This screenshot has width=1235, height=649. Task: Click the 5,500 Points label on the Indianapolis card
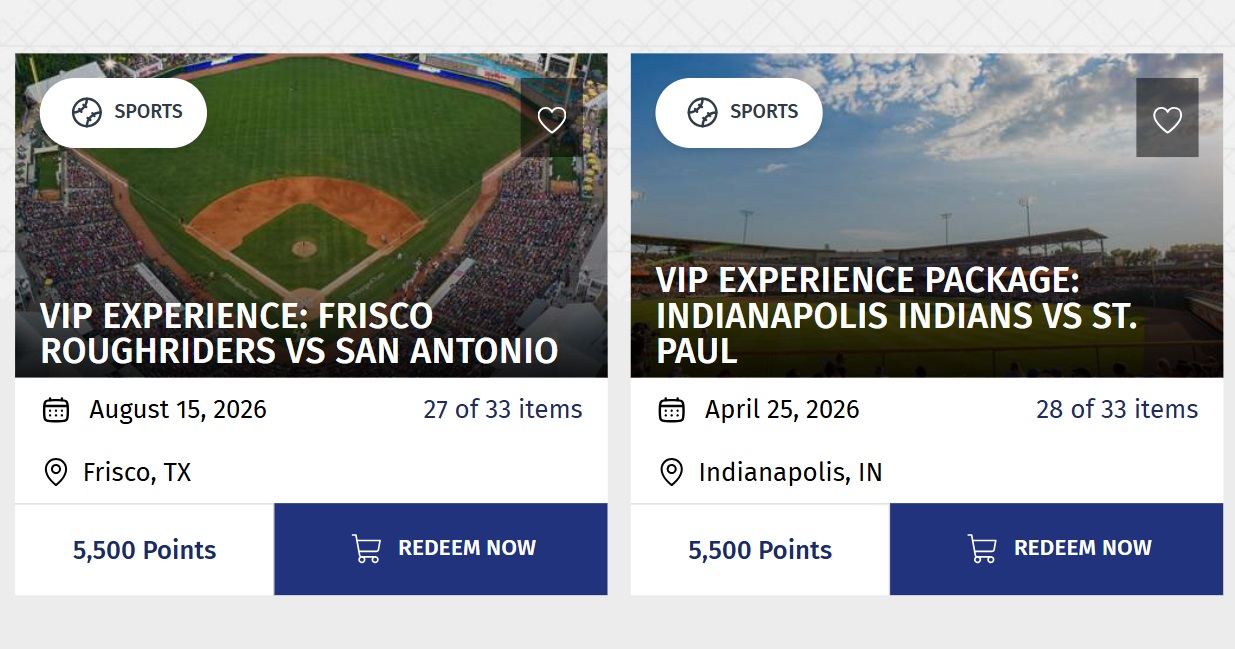(758, 549)
